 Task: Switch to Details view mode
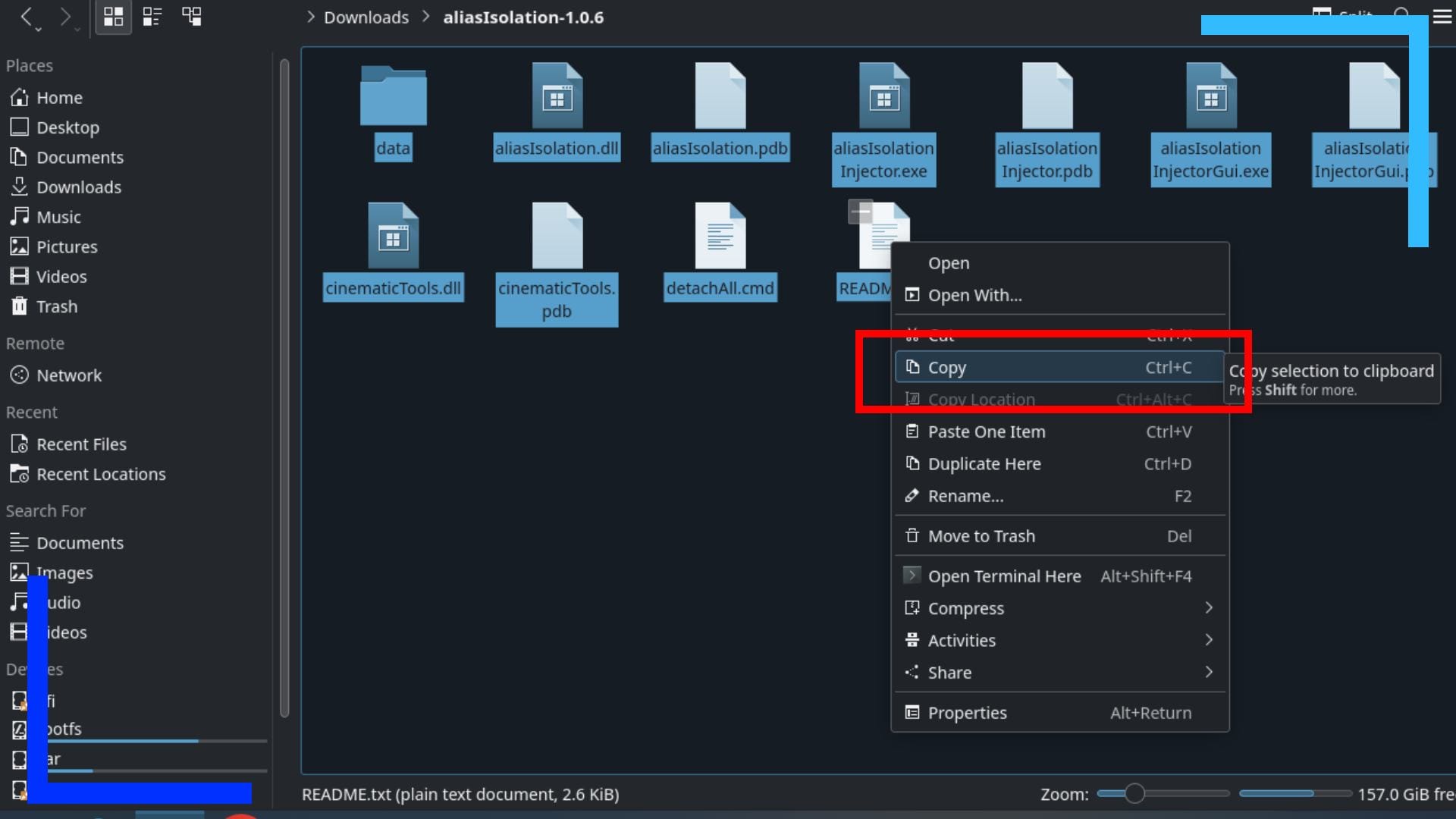point(152,16)
